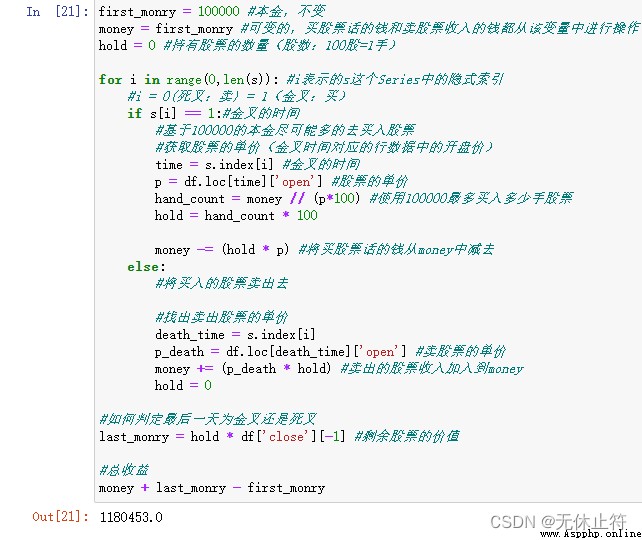This screenshot has height=540, width=642.
Task: Click the line 'first_monry = 100000'
Action: pyautogui.click(x=169, y=11)
